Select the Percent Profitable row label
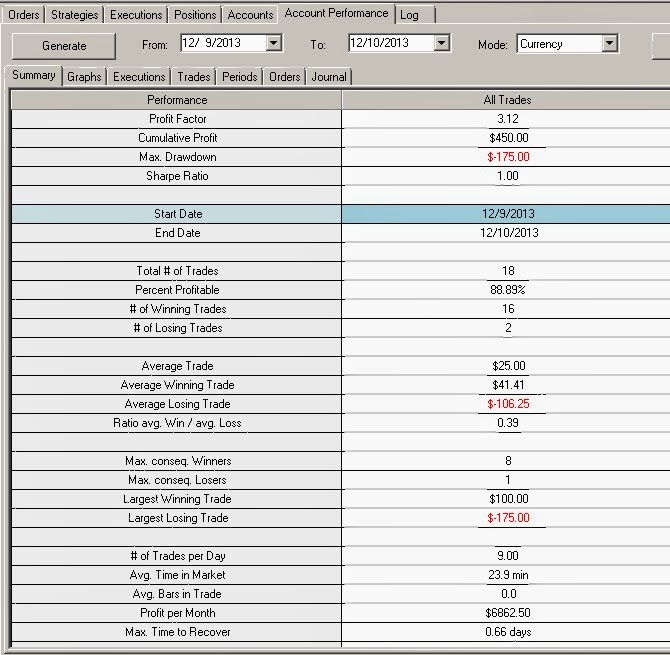This screenshot has height=655, width=670. tap(177, 290)
